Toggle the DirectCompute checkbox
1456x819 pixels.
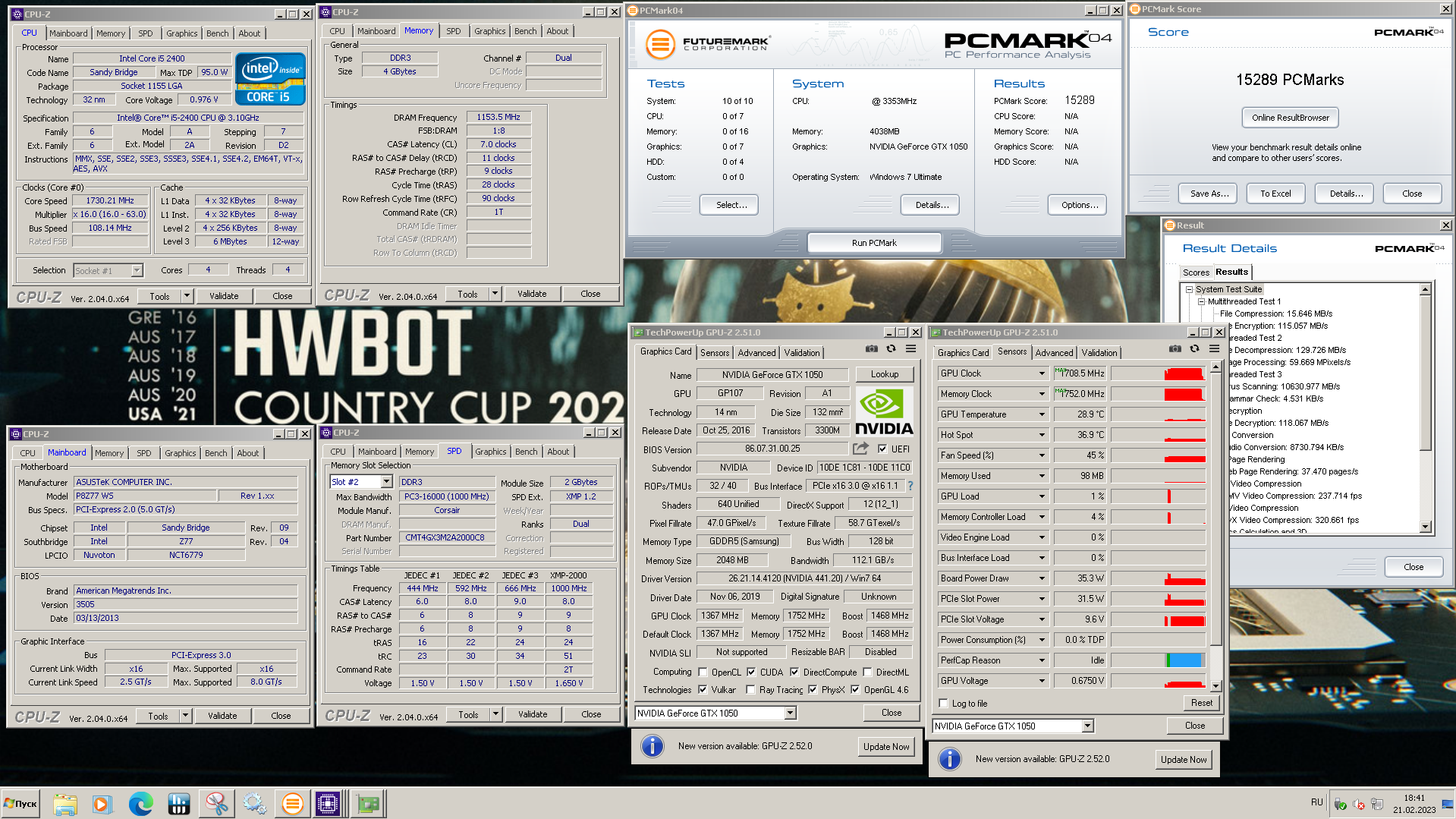tap(794, 673)
